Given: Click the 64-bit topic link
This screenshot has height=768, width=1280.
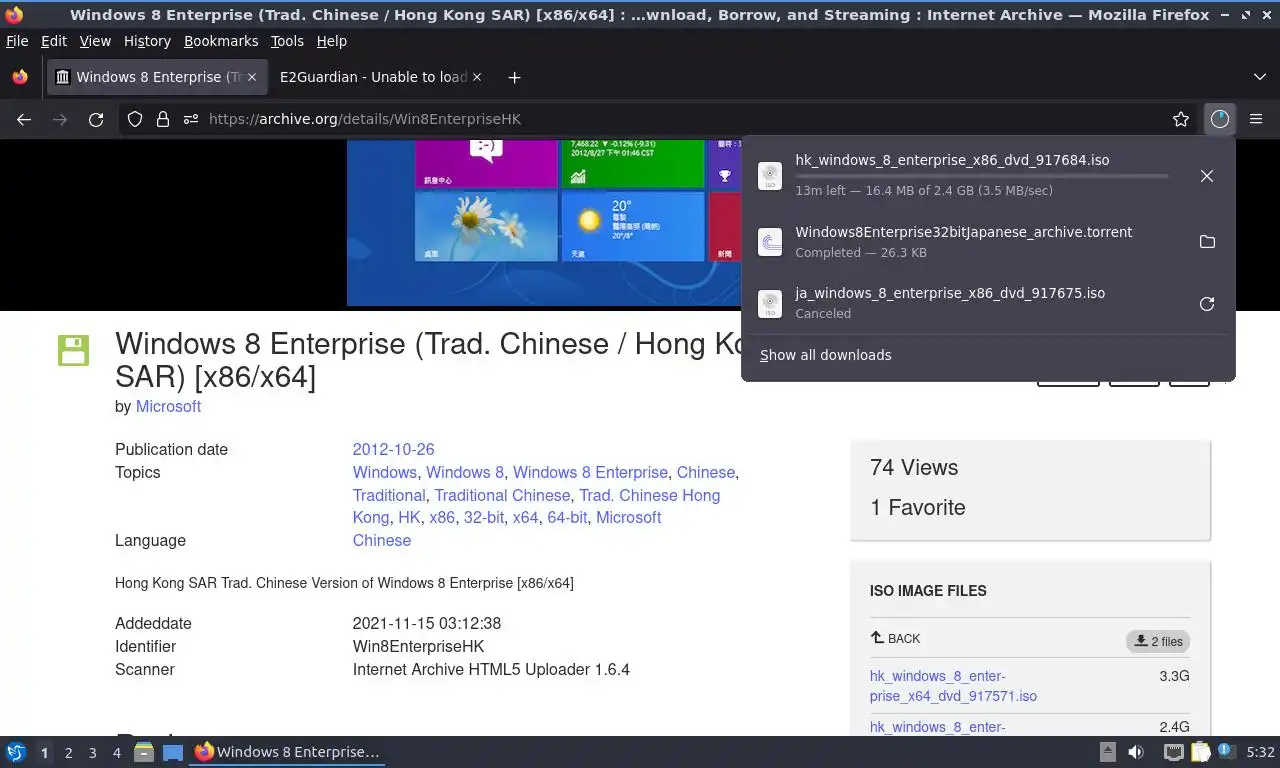Looking at the screenshot, I should tap(567, 517).
